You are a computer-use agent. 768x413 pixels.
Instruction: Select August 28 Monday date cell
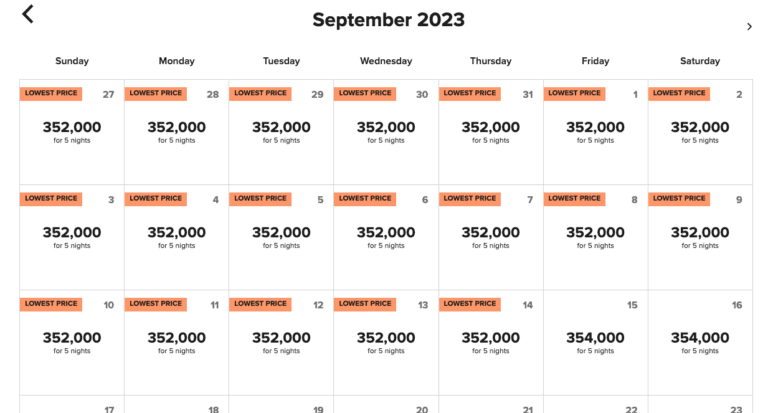[x=177, y=132]
